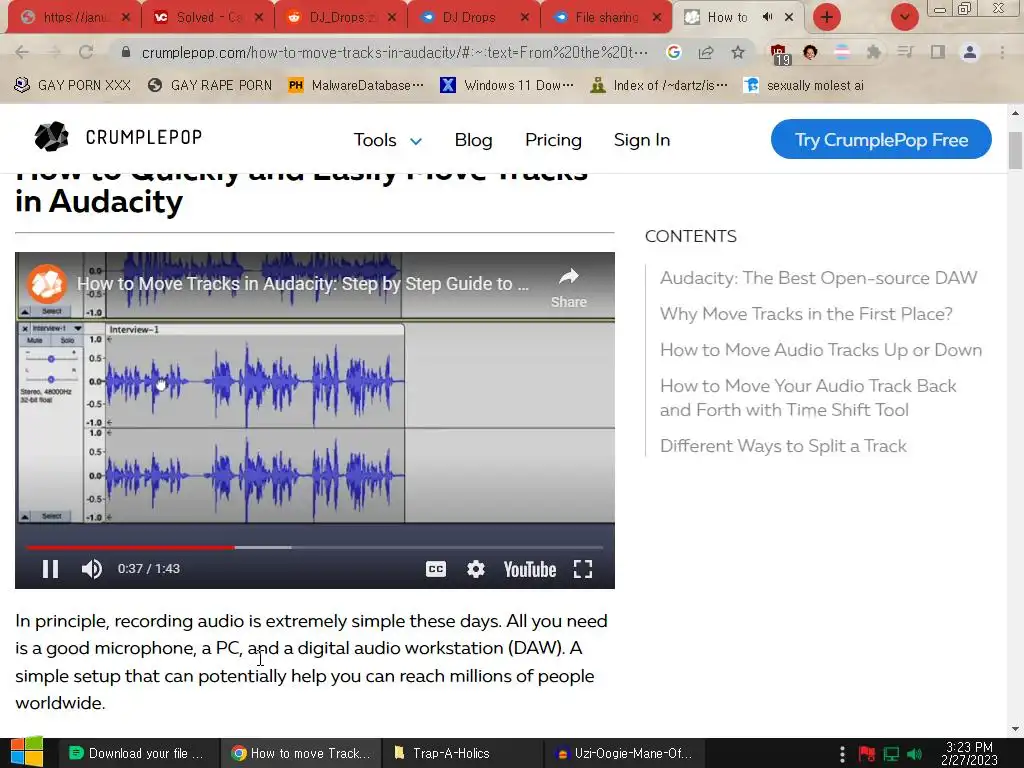1024x768 pixels.
Task: Jump to Why Move Tracks in the First Place?
Action: pos(806,313)
